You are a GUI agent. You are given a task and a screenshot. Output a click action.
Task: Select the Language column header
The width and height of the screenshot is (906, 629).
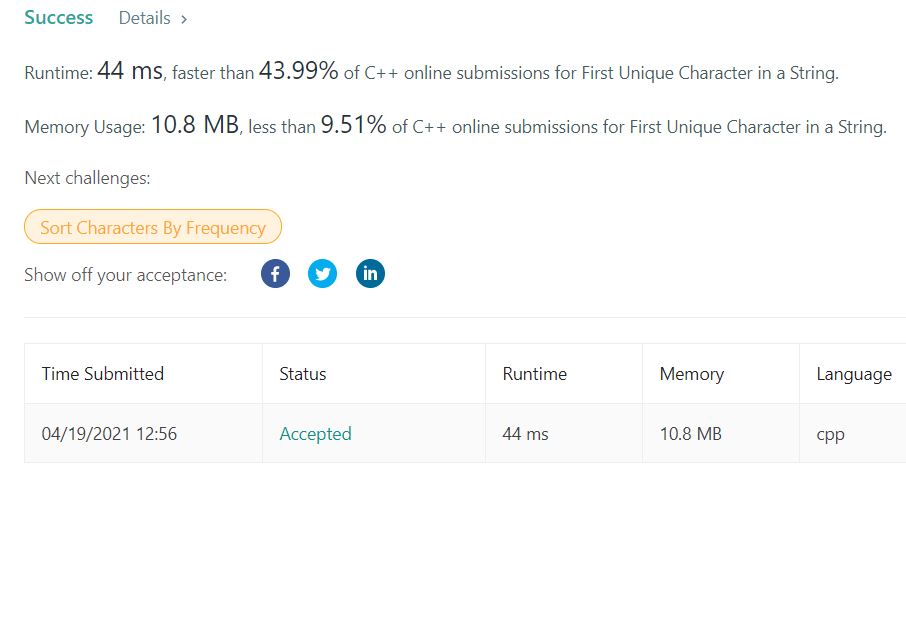[x=853, y=373]
